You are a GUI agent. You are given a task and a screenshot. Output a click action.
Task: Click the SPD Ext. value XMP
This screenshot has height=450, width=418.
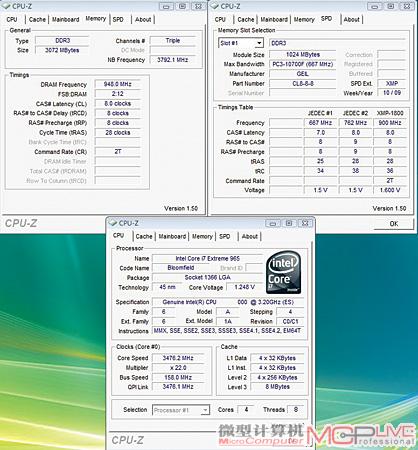[x=392, y=83]
